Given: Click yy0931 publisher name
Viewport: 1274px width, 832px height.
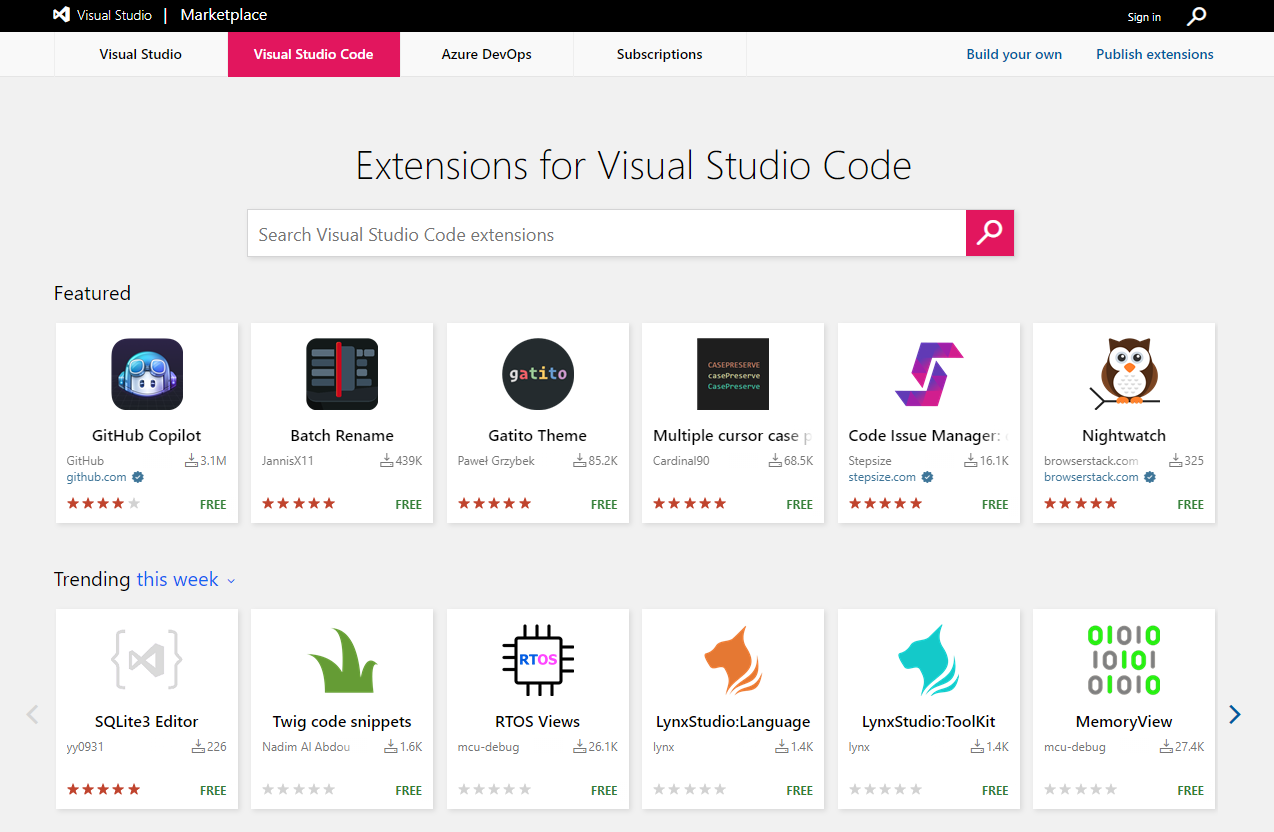Looking at the screenshot, I should point(85,747).
